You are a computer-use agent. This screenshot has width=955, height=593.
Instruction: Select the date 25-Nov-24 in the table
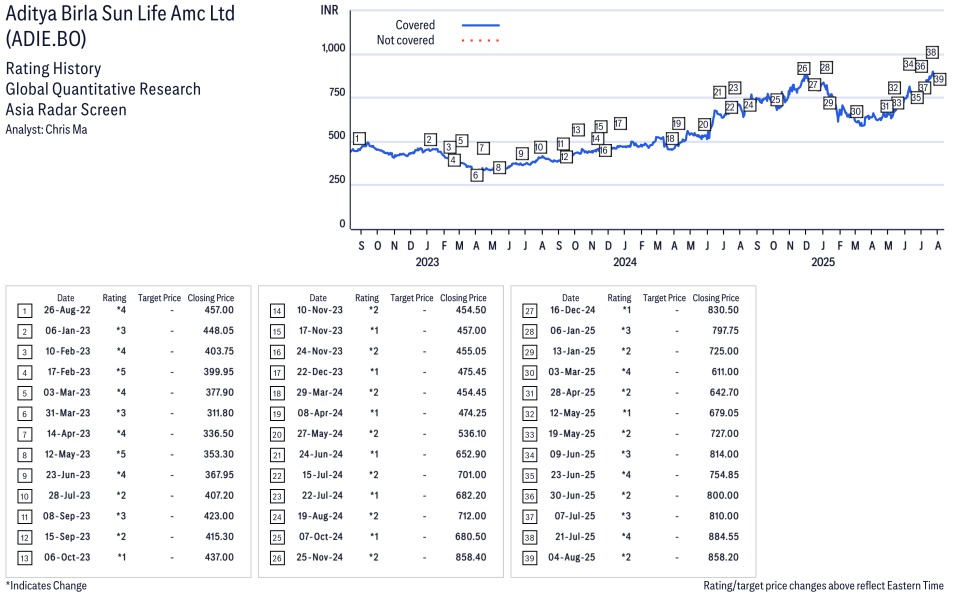click(x=320, y=557)
